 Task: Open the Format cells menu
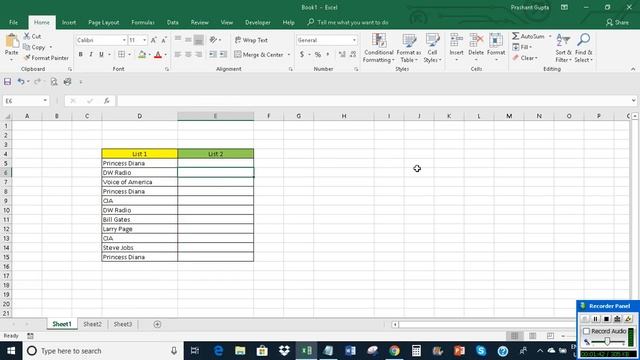pos(496,47)
